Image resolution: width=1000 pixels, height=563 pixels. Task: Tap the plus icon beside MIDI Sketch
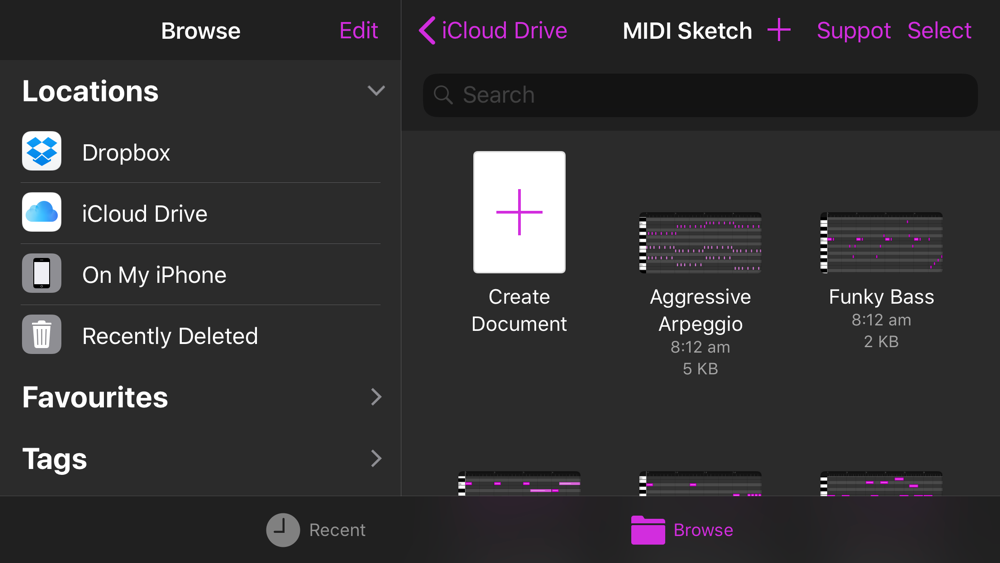click(x=779, y=30)
